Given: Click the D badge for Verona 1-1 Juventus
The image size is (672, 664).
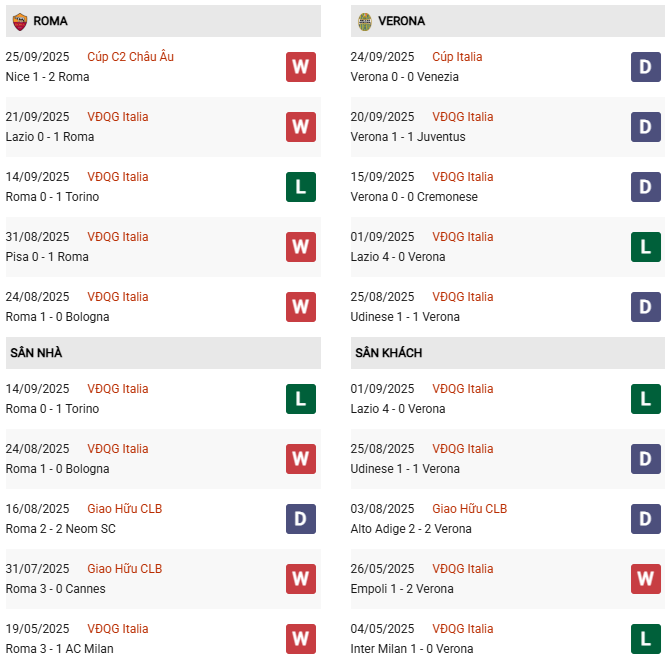Looking at the screenshot, I should point(646,127).
